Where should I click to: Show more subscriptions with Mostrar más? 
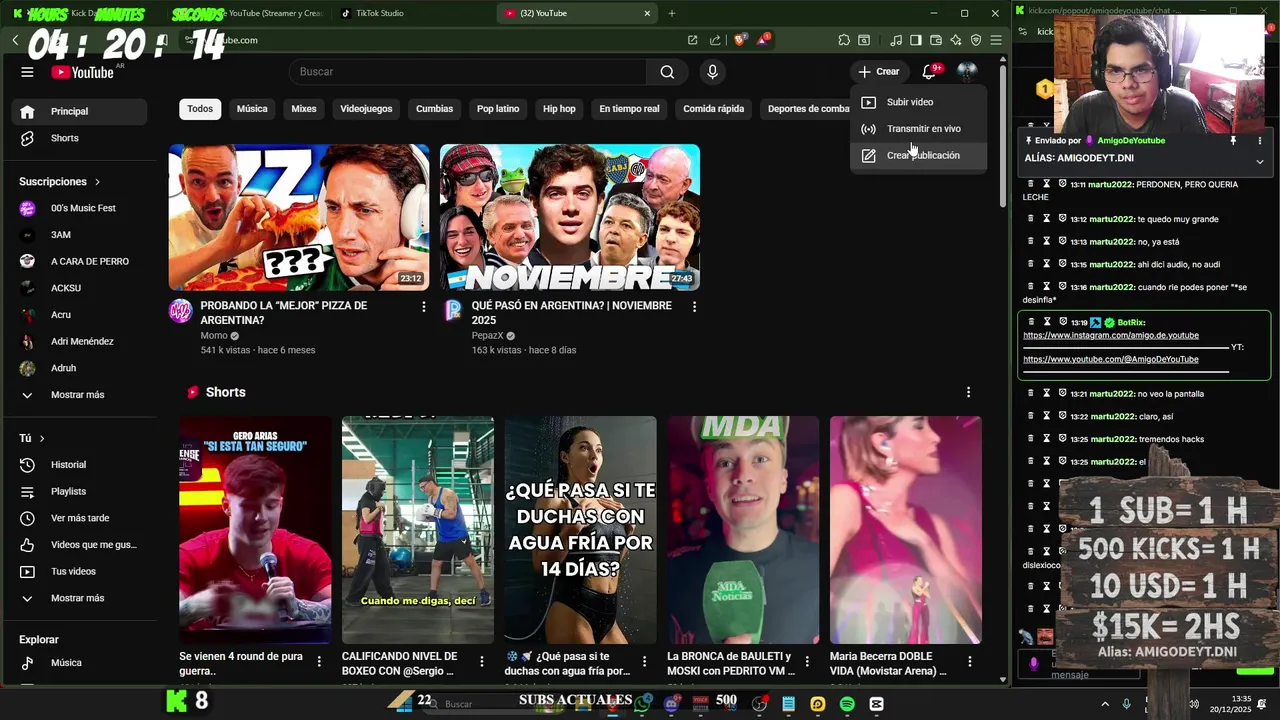(78, 395)
